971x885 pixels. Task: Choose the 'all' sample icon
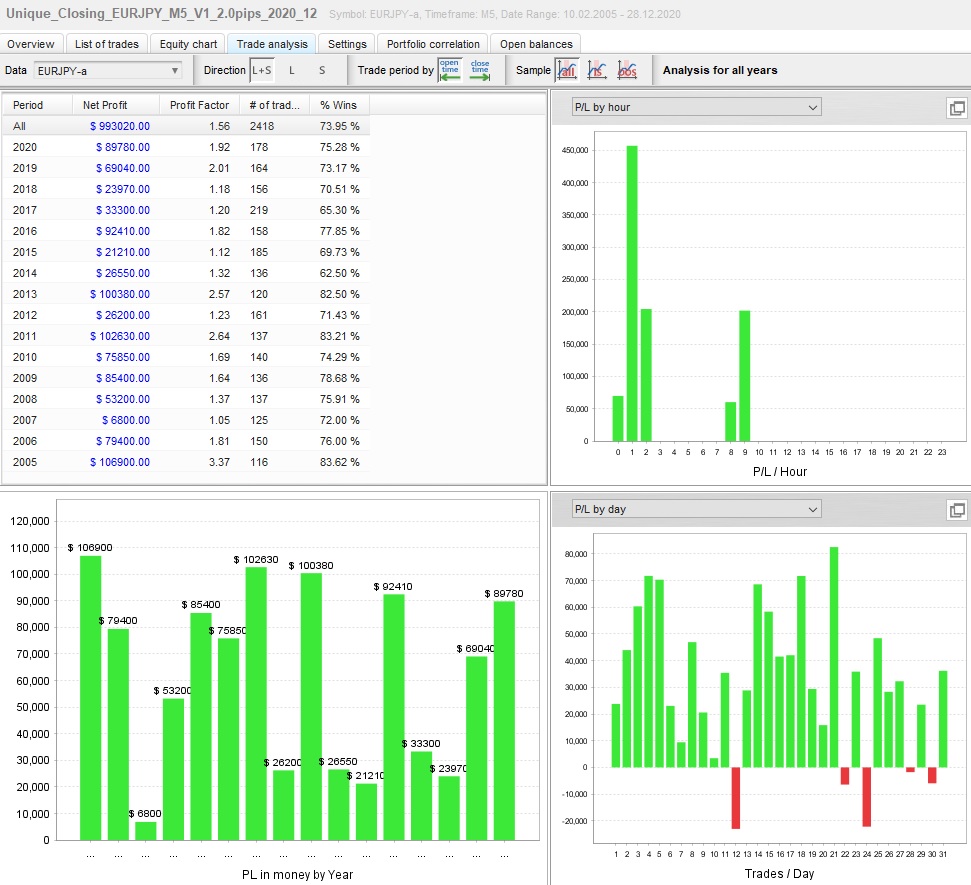567,70
